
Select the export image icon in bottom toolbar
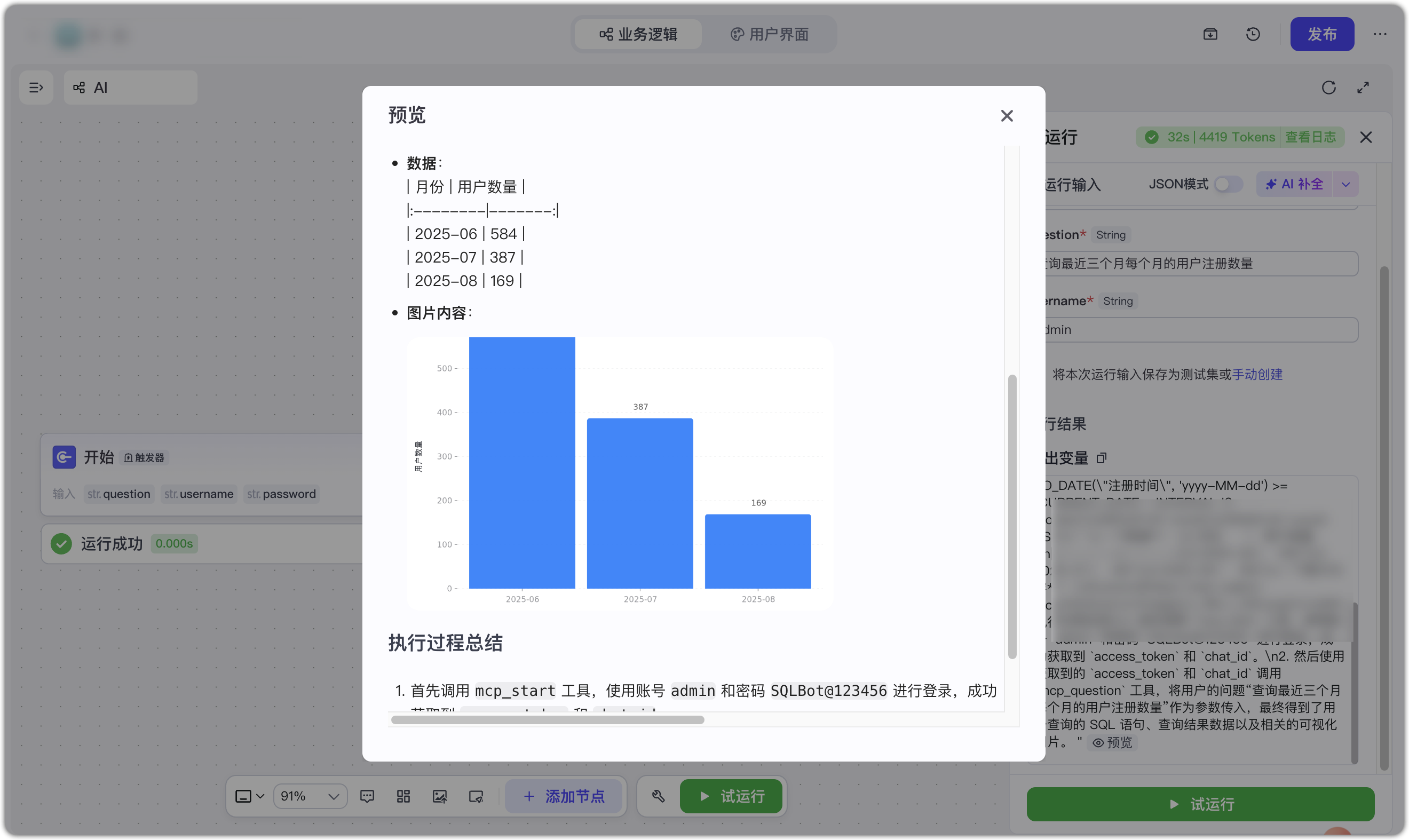click(x=439, y=796)
